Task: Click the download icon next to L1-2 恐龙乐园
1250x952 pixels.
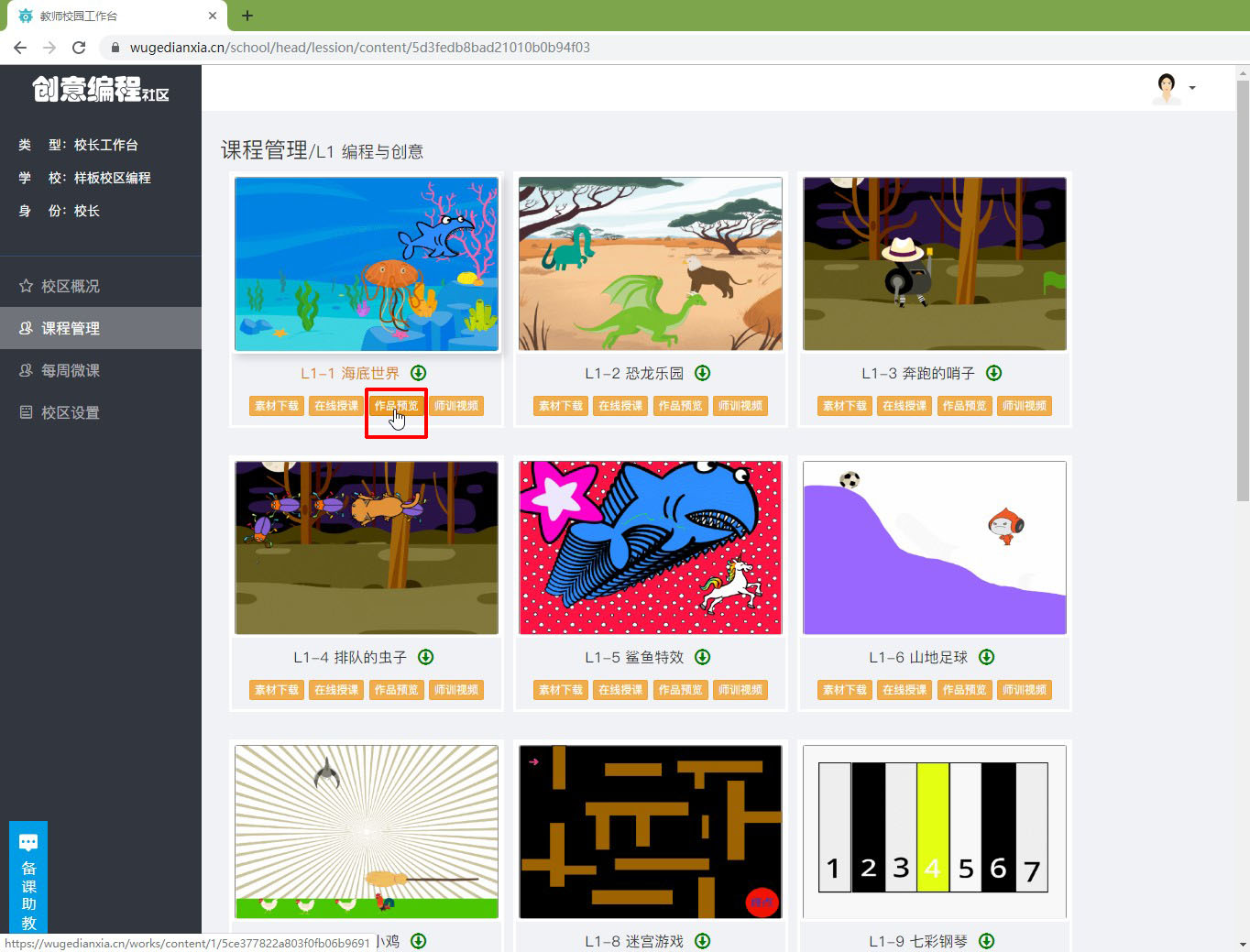Action: pos(702,373)
